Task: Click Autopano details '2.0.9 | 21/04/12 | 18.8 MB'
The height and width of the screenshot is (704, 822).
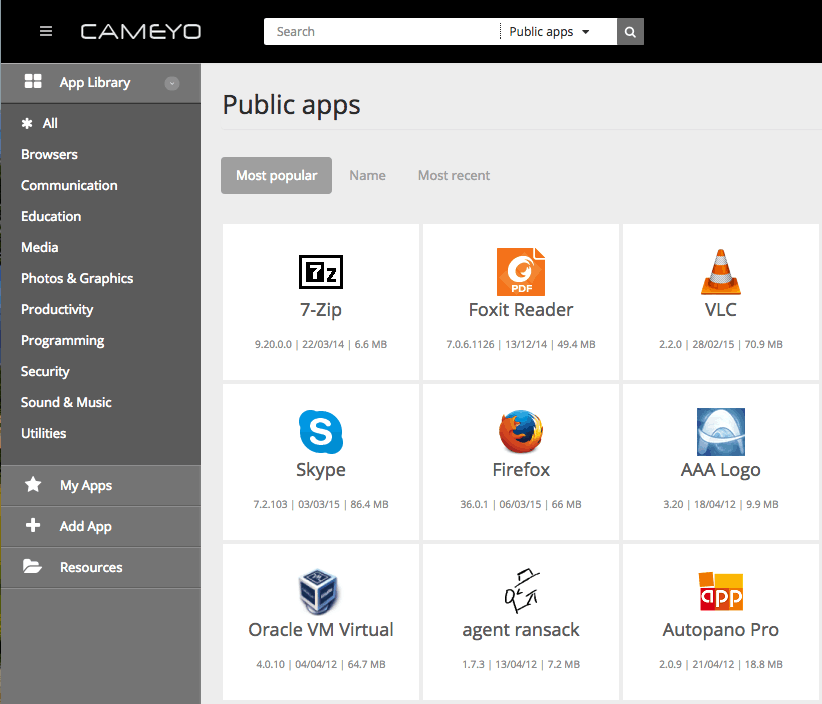Action: [721, 664]
